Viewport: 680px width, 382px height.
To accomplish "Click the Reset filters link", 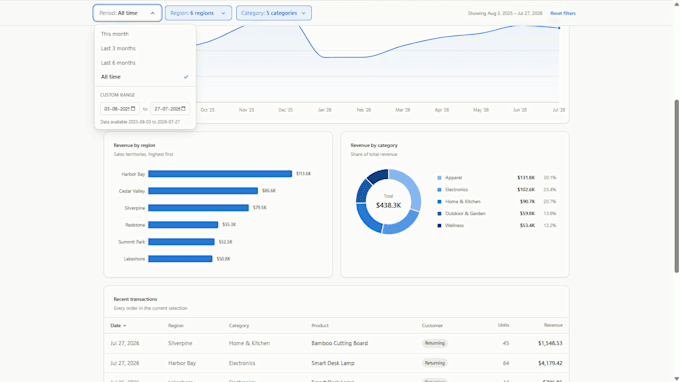I will click(562, 13).
